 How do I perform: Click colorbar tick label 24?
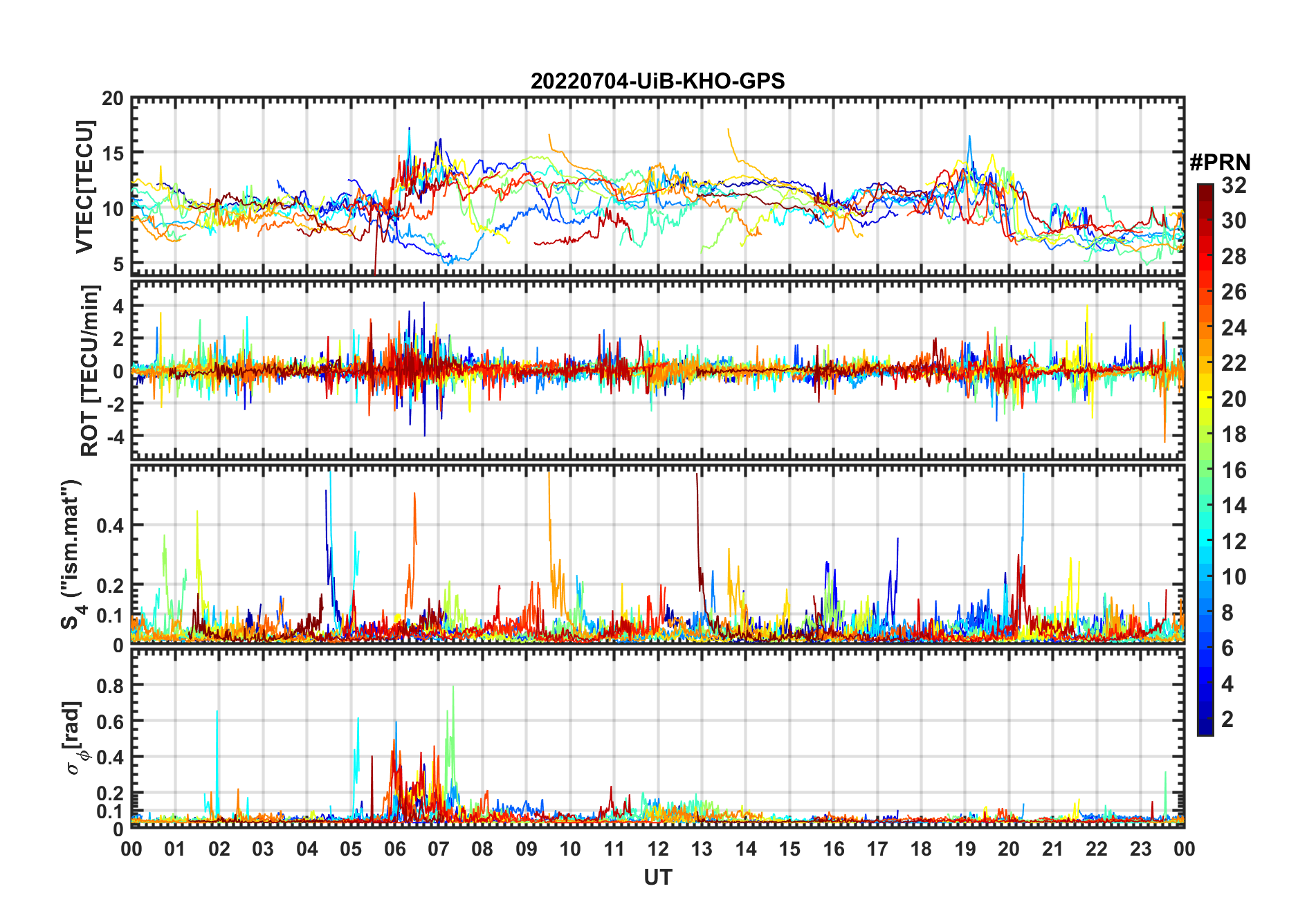coord(1234,328)
